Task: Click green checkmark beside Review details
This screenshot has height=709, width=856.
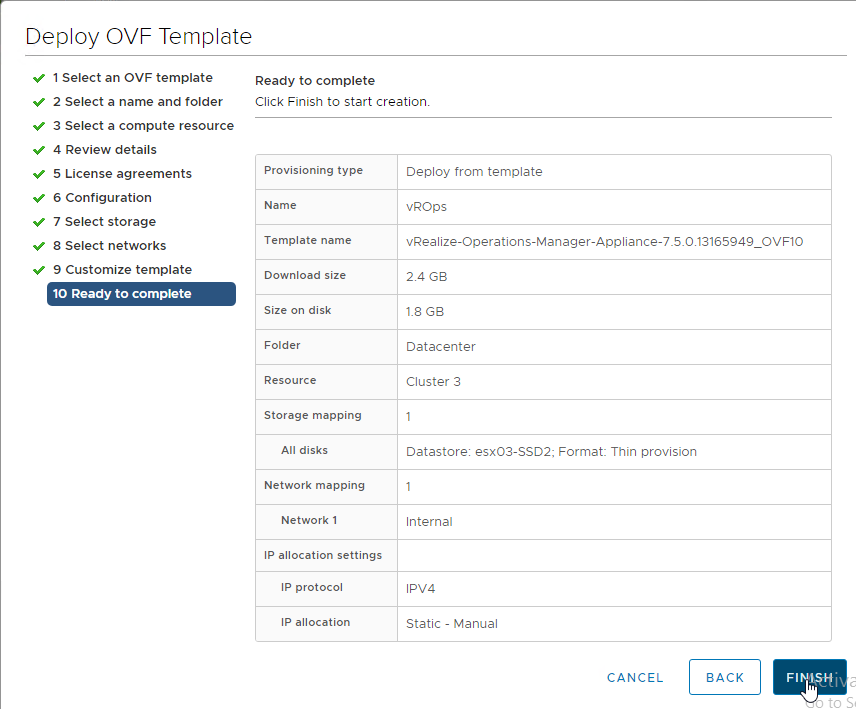Action: (39, 150)
